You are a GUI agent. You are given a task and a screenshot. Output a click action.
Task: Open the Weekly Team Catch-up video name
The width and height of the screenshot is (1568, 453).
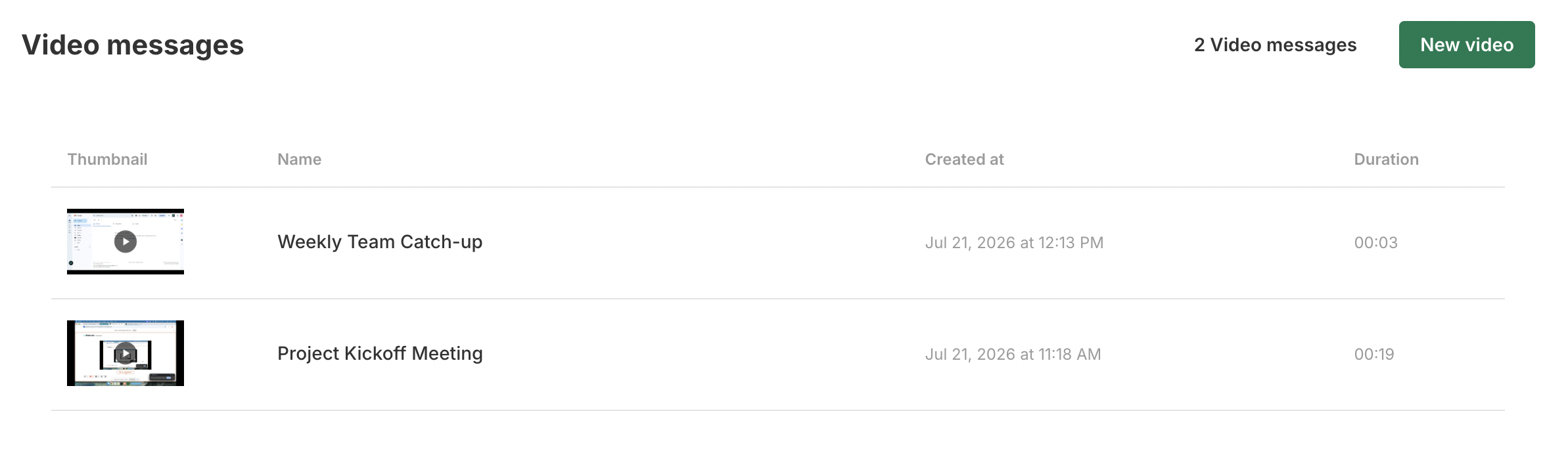380,242
